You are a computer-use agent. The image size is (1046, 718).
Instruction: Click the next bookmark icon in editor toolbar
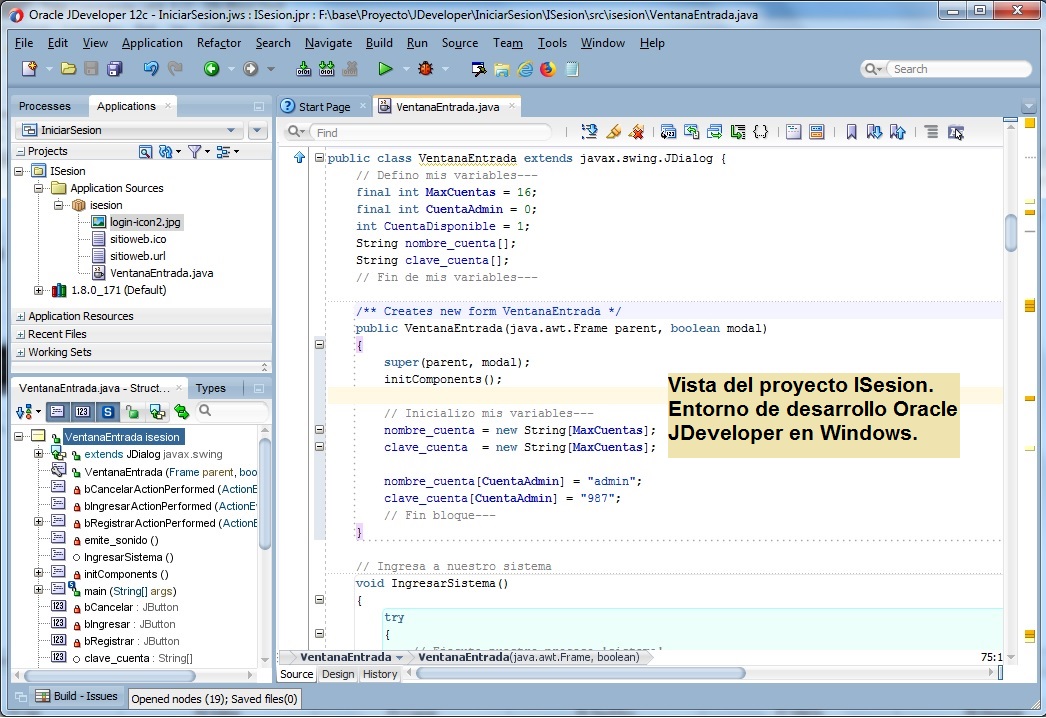pyautogui.click(x=874, y=132)
